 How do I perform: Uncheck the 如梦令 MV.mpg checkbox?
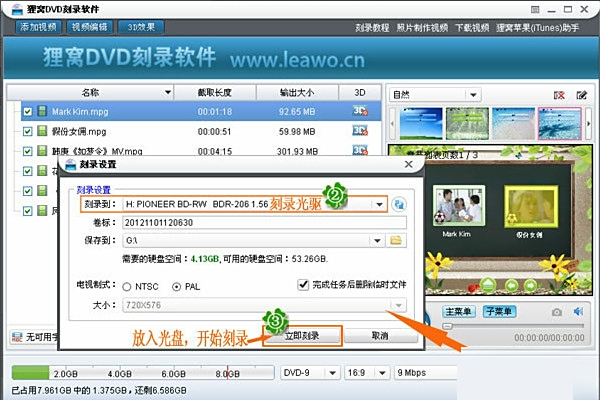27,151
